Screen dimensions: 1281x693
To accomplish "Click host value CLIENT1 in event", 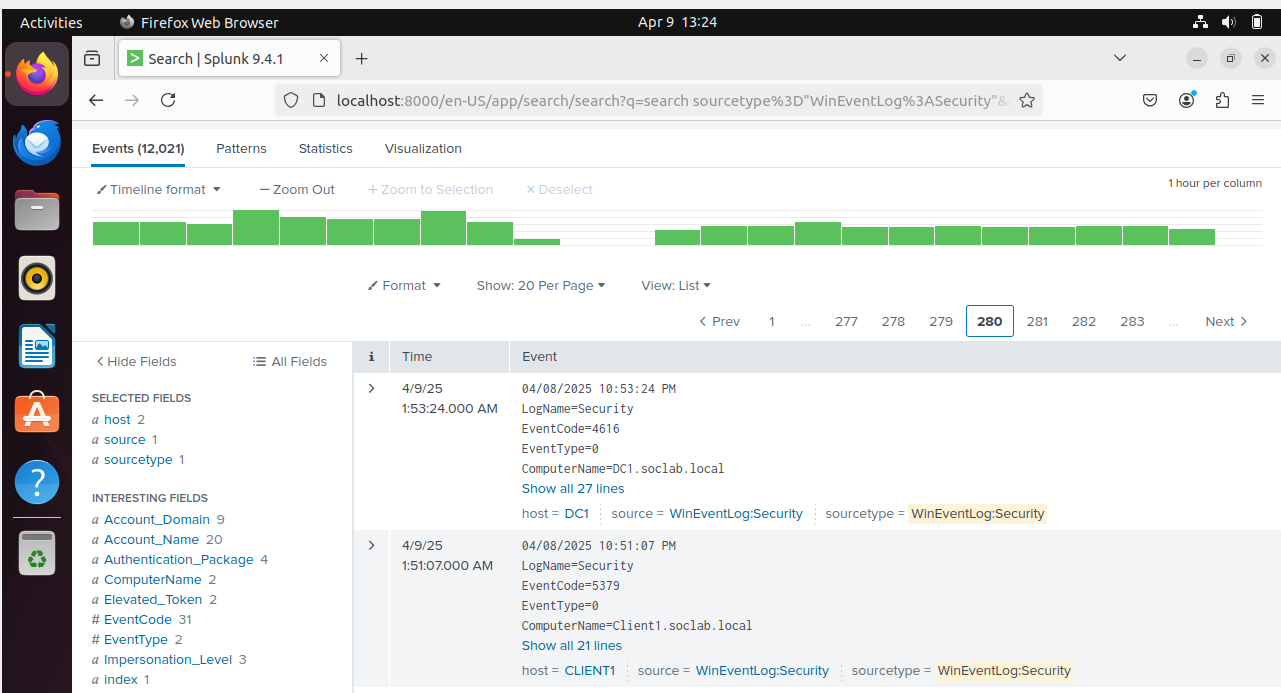I will tap(590, 670).
